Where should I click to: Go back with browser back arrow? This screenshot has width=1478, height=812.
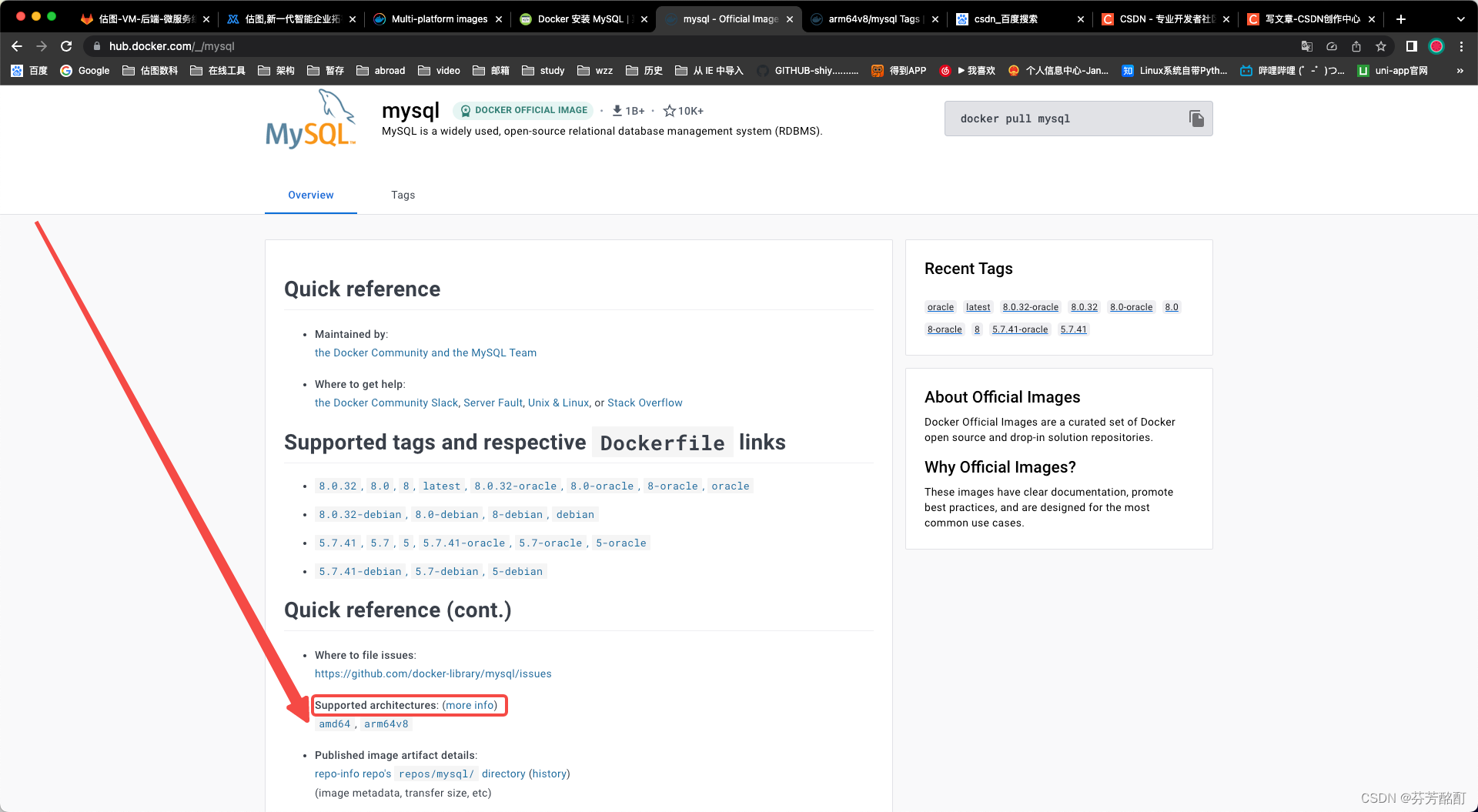coord(17,46)
